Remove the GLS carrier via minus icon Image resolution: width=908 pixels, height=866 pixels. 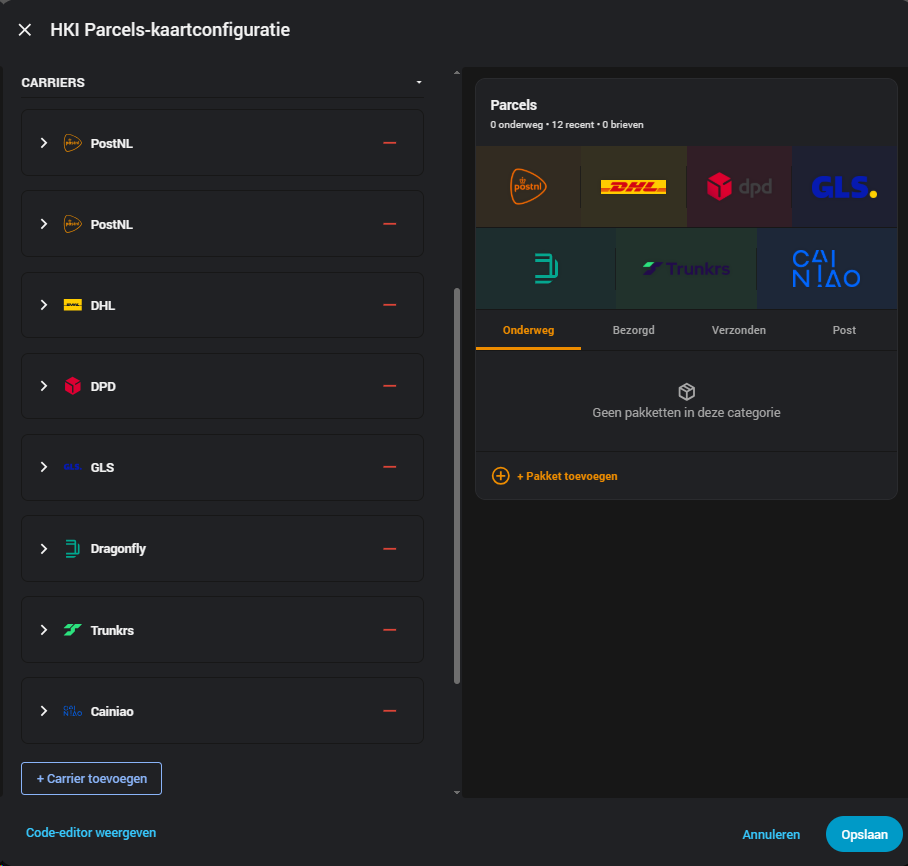coord(390,467)
